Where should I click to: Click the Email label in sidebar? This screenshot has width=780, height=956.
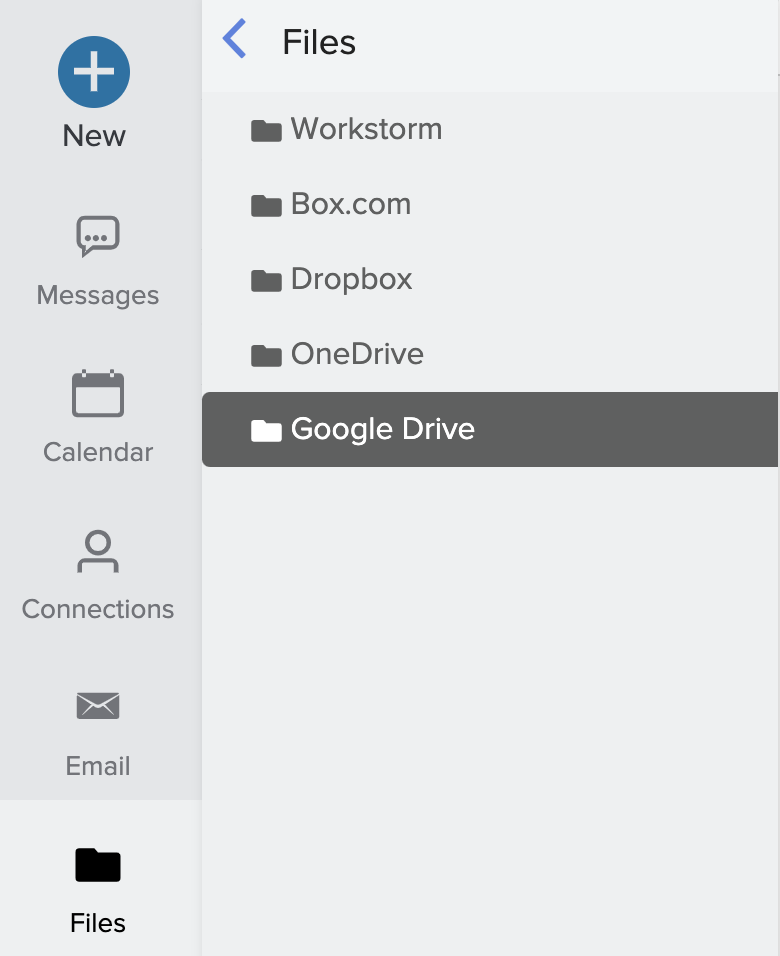pos(98,766)
